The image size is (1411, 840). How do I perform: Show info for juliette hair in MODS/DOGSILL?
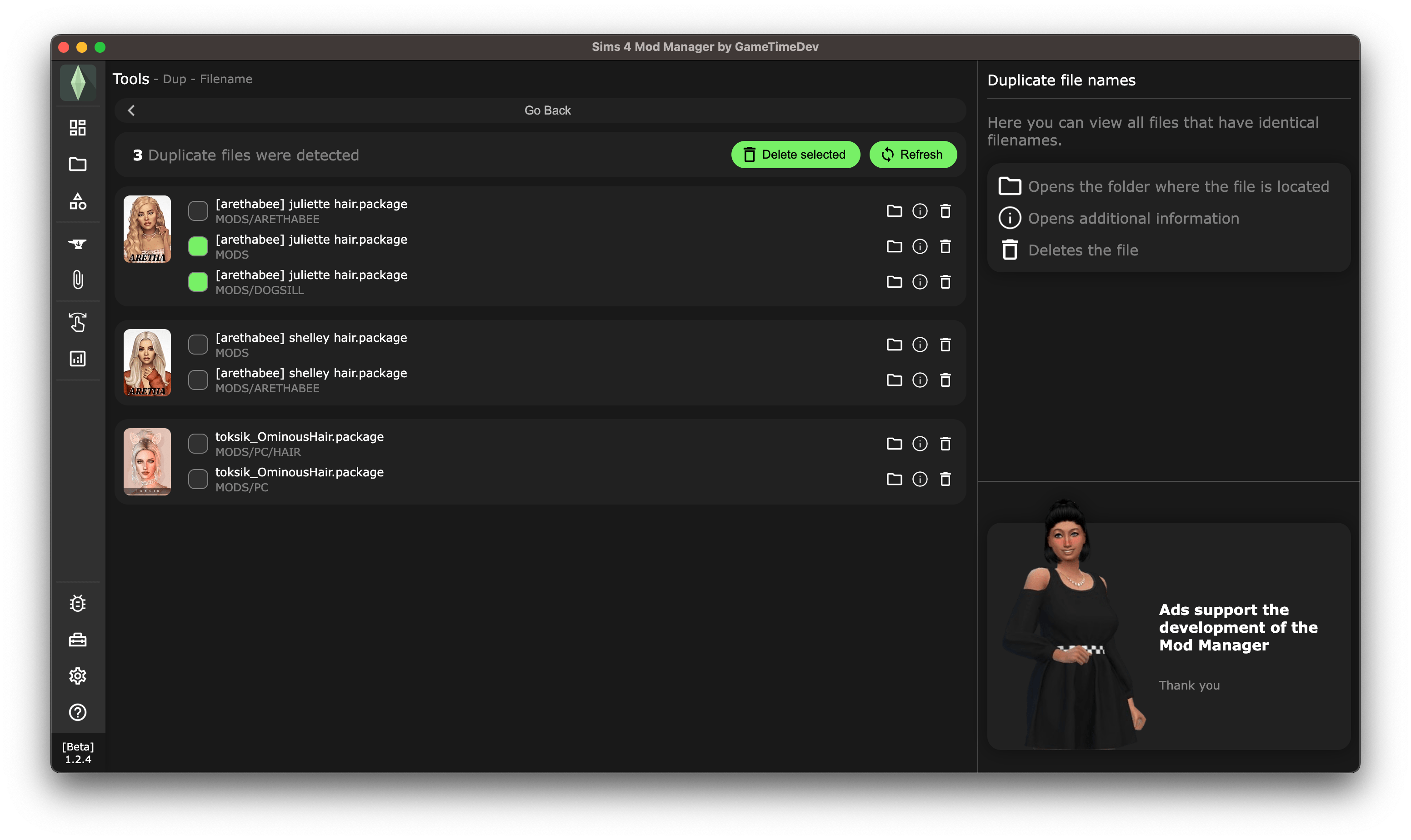[x=920, y=282]
